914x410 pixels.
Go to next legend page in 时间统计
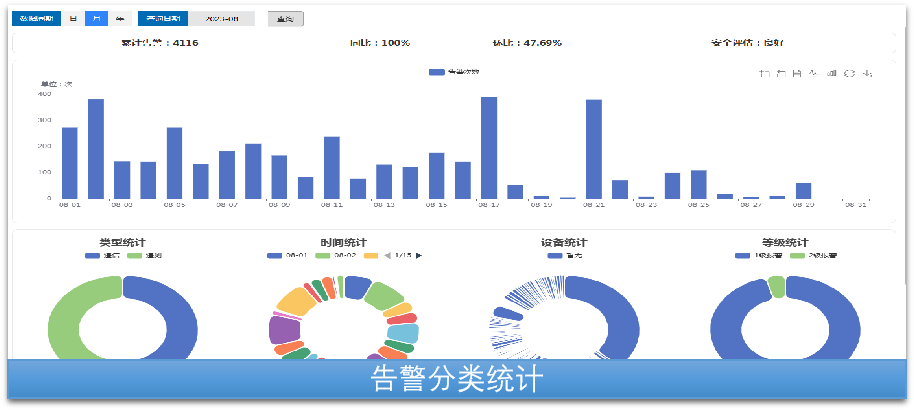[x=419, y=256]
